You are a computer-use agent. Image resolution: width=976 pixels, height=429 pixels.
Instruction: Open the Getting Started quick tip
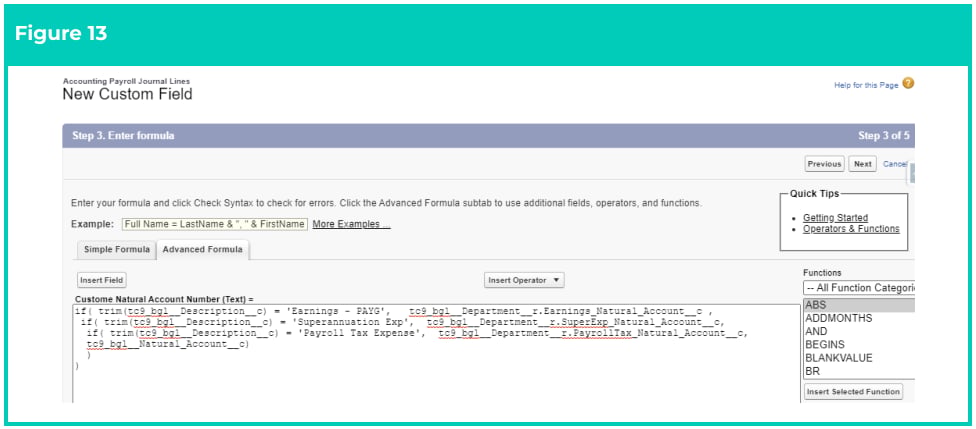click(835, 218)
